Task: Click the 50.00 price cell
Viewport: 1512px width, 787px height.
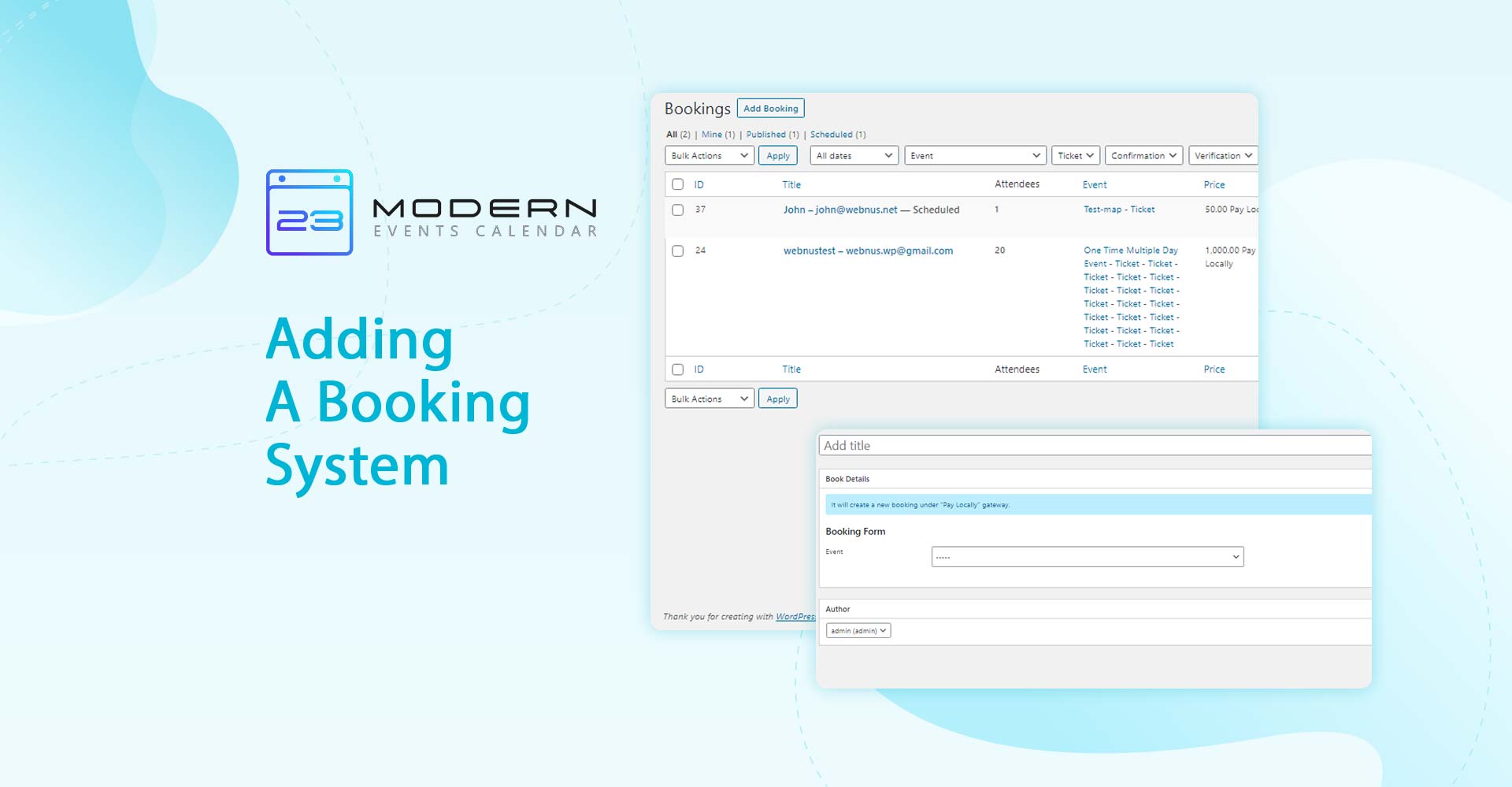Action: 1231,210
